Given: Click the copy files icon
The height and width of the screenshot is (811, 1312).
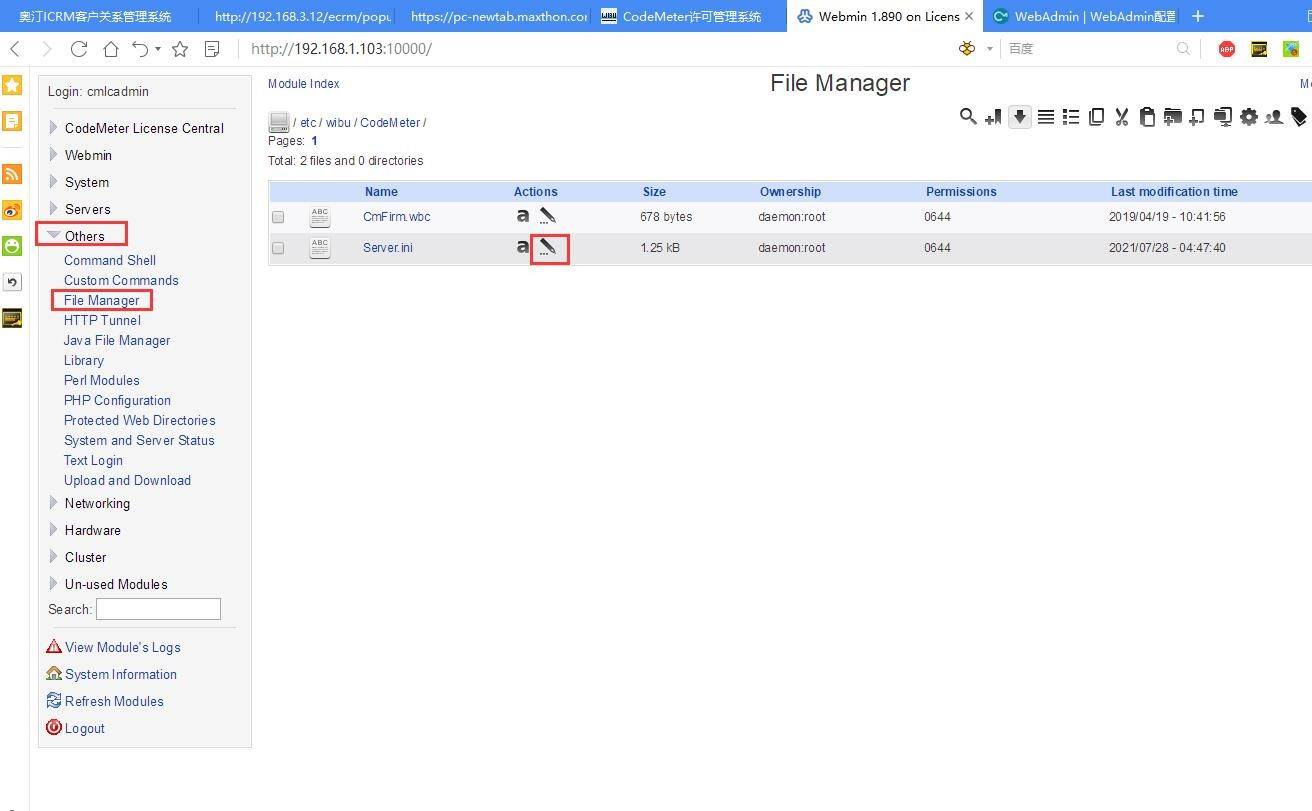Looking at the screenshot, I should [1096, 117].
